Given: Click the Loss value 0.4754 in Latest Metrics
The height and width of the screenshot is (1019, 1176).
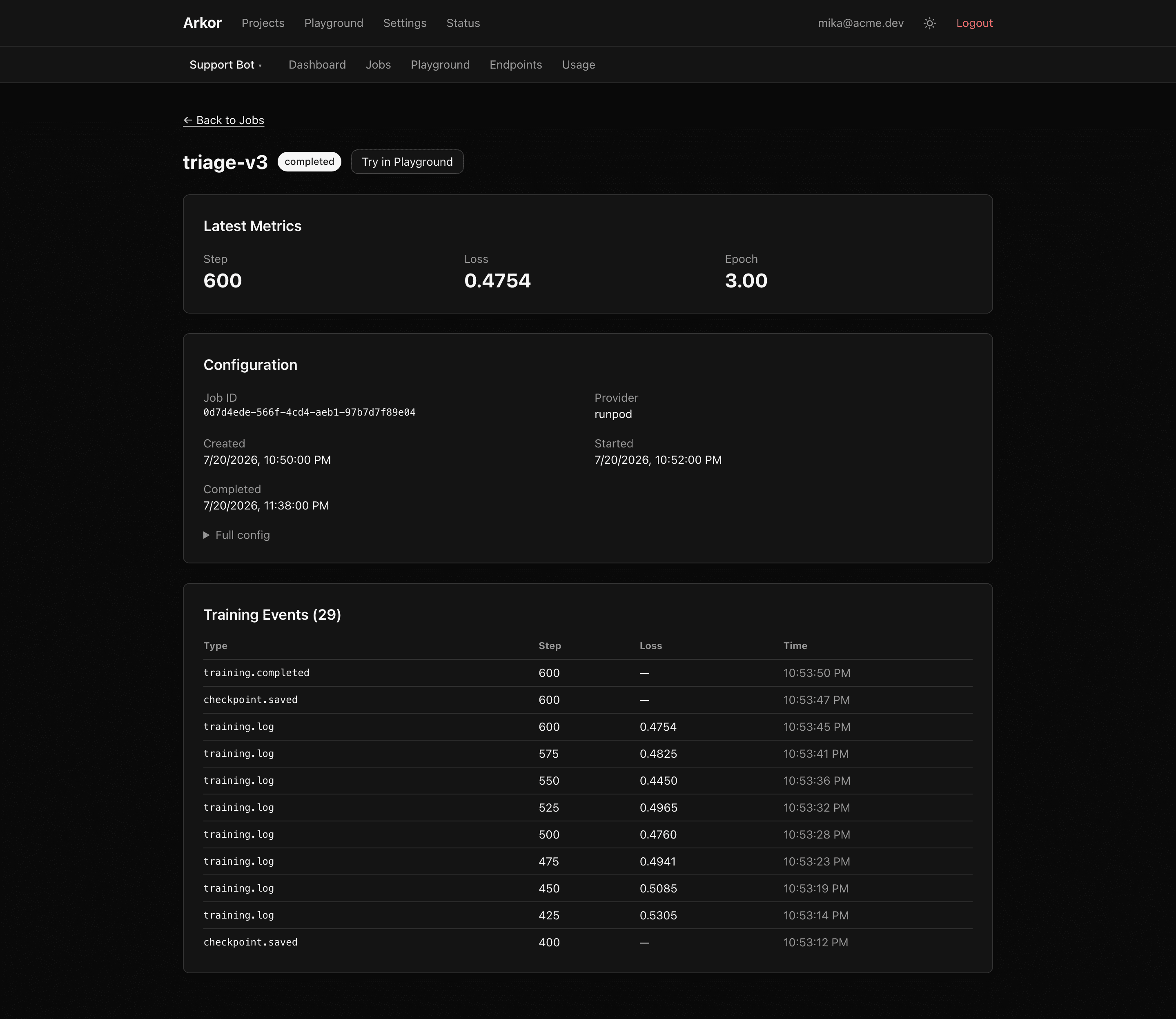Looking at the screenshot, I should [497, 280].
